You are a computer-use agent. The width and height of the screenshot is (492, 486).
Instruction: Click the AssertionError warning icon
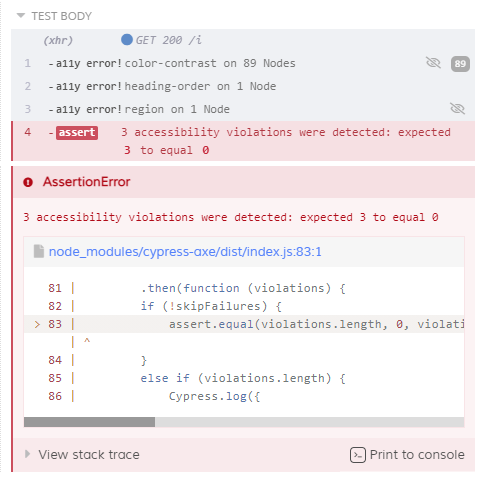tap(28, 182)
